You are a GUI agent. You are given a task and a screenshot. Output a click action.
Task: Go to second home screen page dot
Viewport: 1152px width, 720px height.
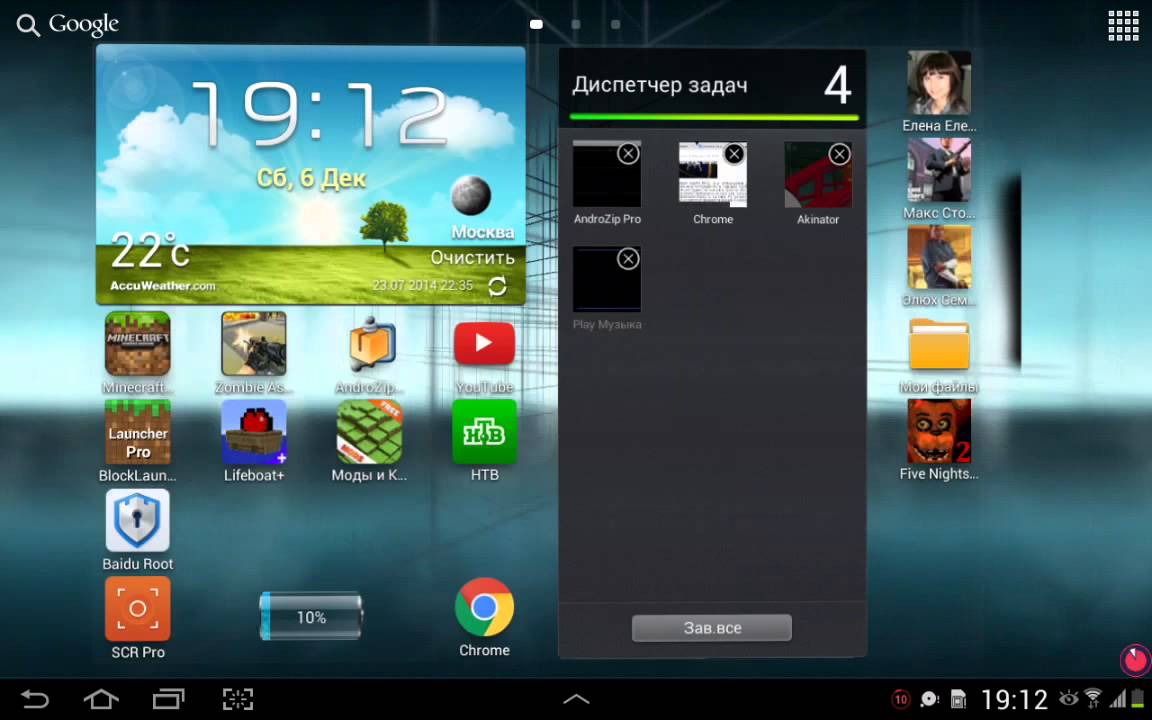click(x=576, y=24)
